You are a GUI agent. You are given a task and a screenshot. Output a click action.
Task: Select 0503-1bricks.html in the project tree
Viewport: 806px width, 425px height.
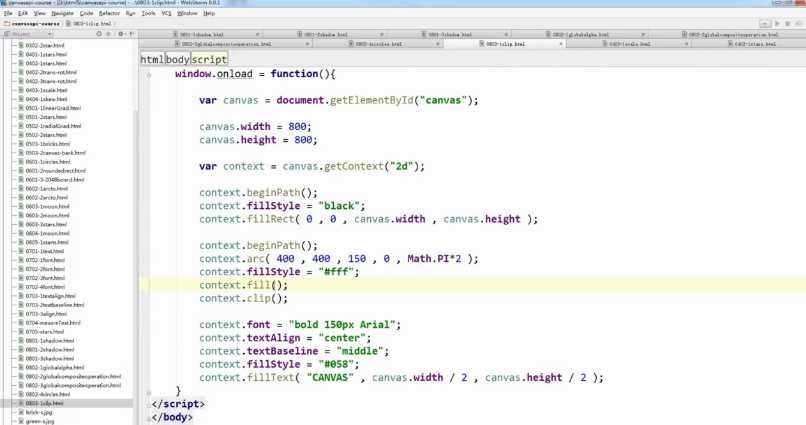(48, 144)
